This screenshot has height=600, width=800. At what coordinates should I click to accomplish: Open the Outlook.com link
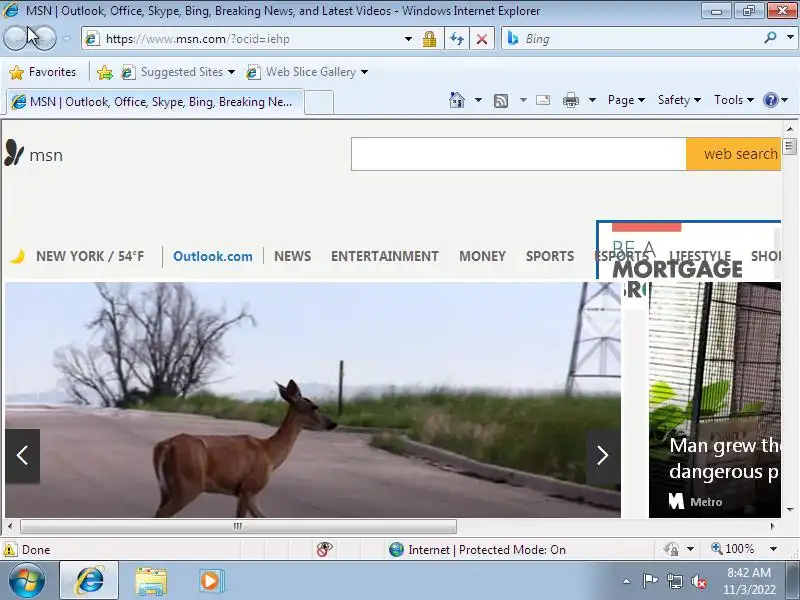point(213,256)
